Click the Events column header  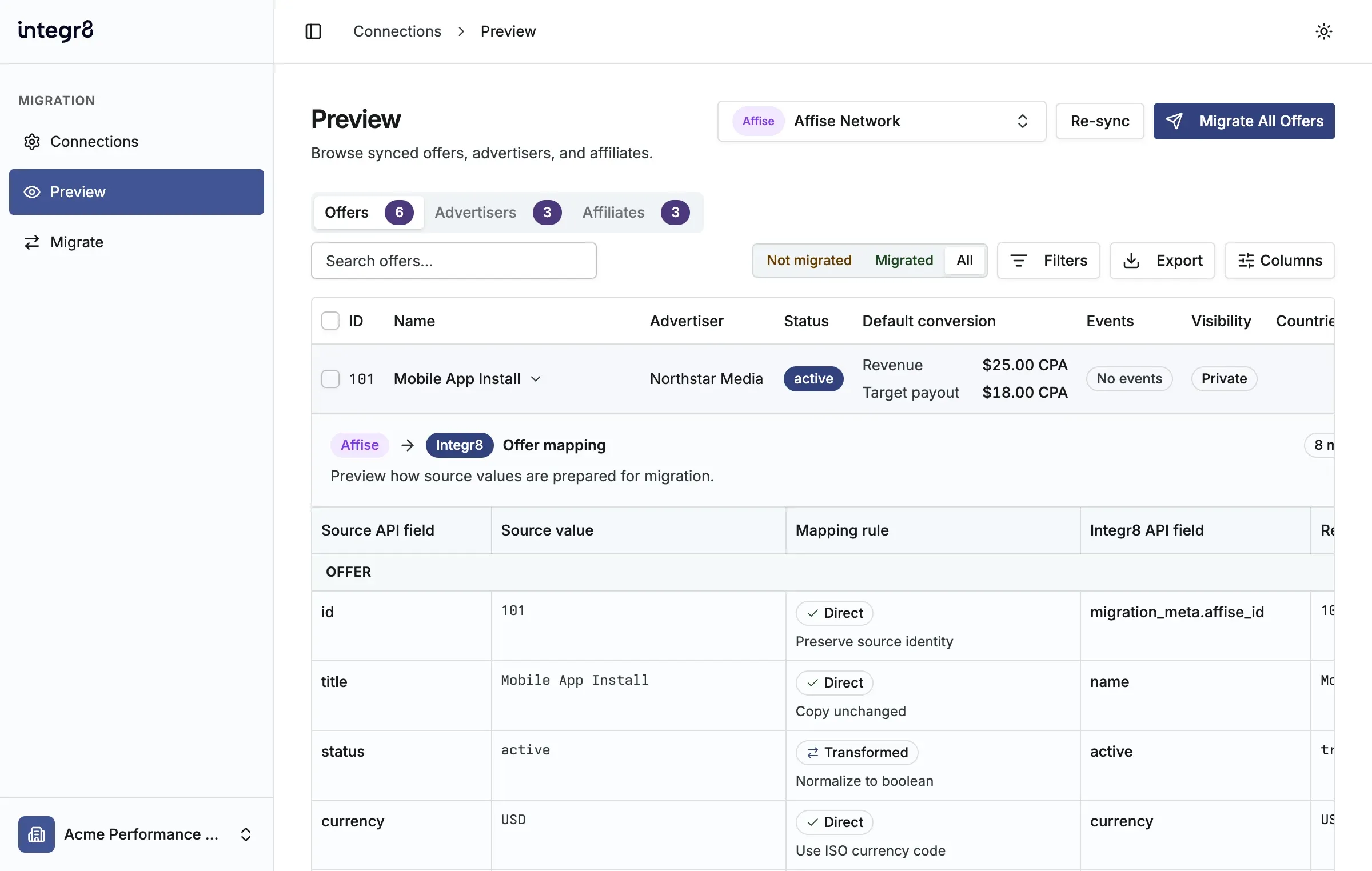(x=1110, y=321)
